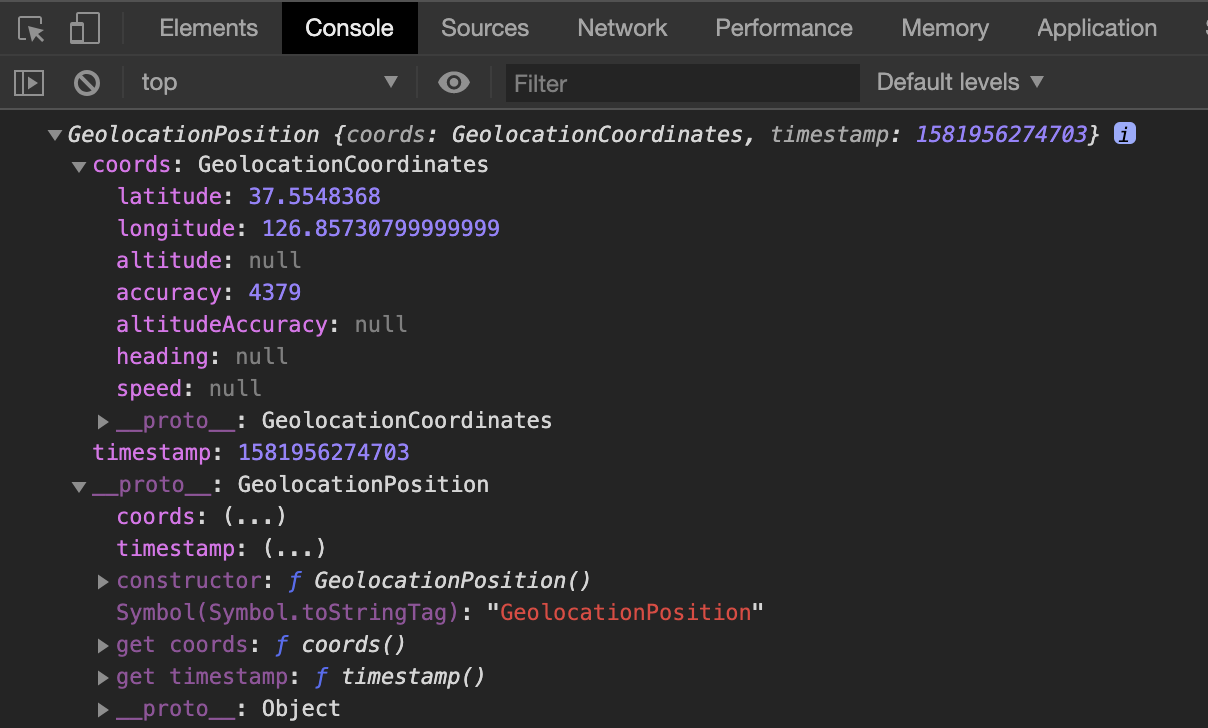1208x728 pixels.
Task: Expand the __proto__ GeolocationCoordinates entry
Action: 103,421
